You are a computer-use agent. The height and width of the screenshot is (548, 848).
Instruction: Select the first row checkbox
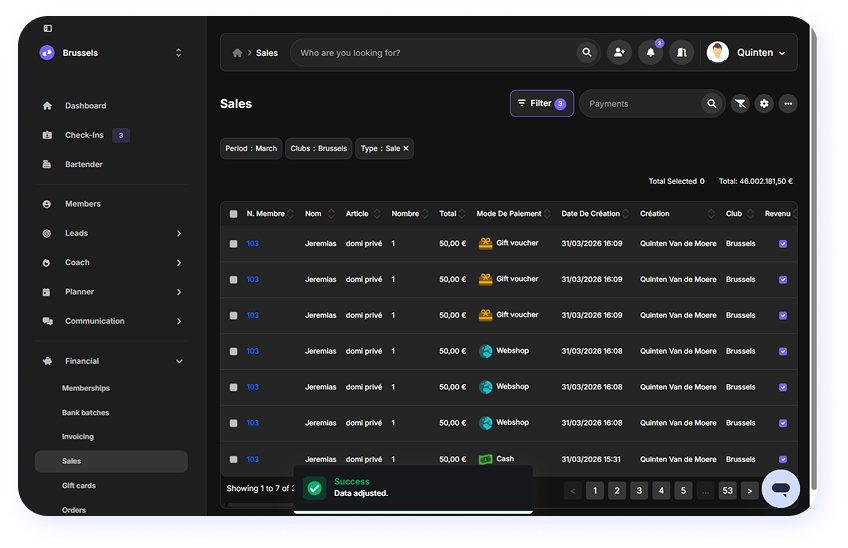(x=233, y=243)
